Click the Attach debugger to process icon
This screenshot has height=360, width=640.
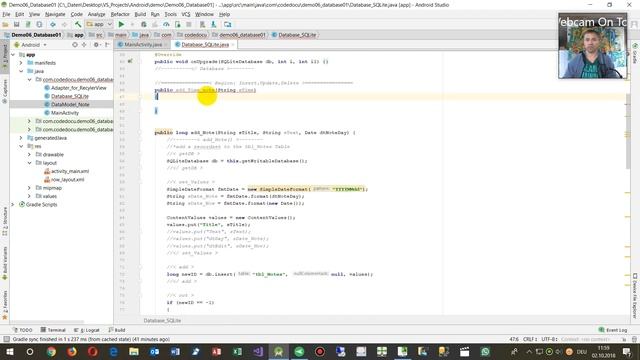[x=178, y=24]
